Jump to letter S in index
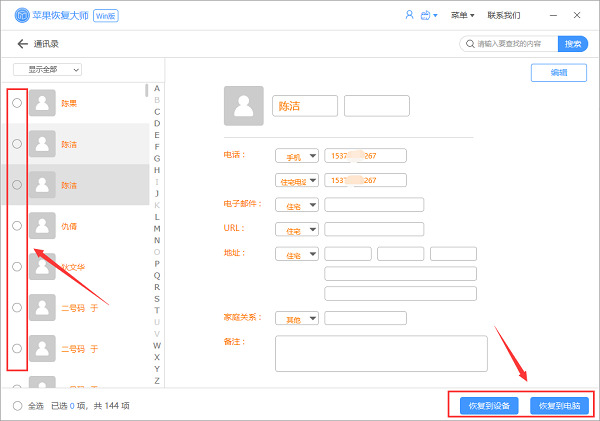 pyautogui.click(x=157, y=299)
